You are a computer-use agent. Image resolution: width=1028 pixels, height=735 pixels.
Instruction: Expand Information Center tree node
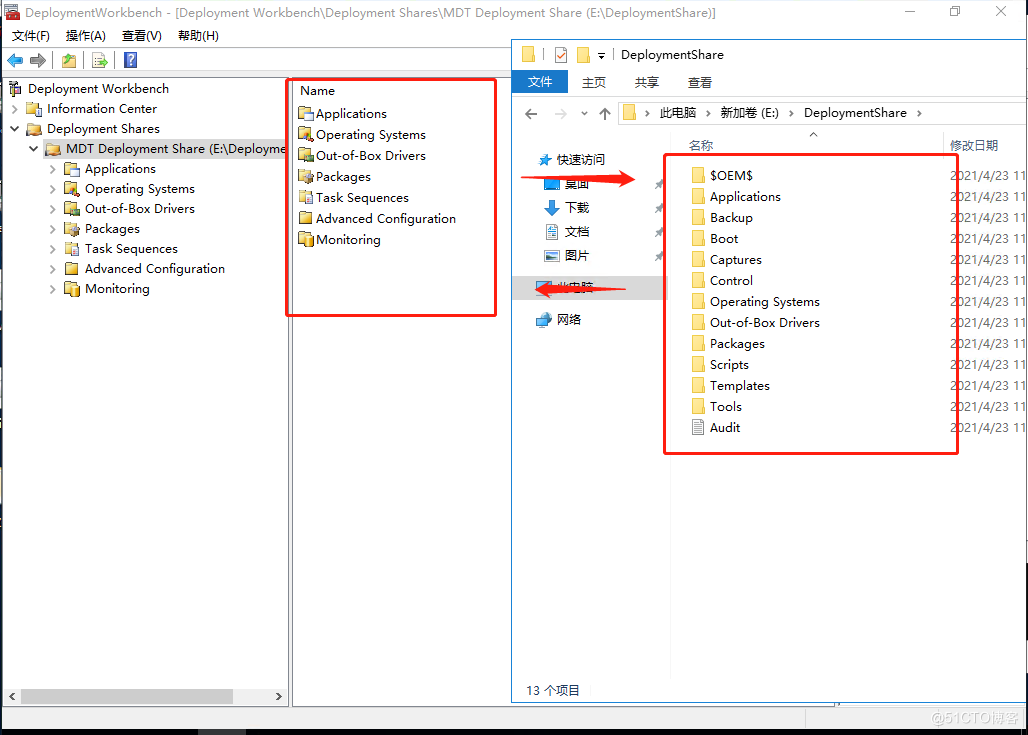tap(14, 109)
